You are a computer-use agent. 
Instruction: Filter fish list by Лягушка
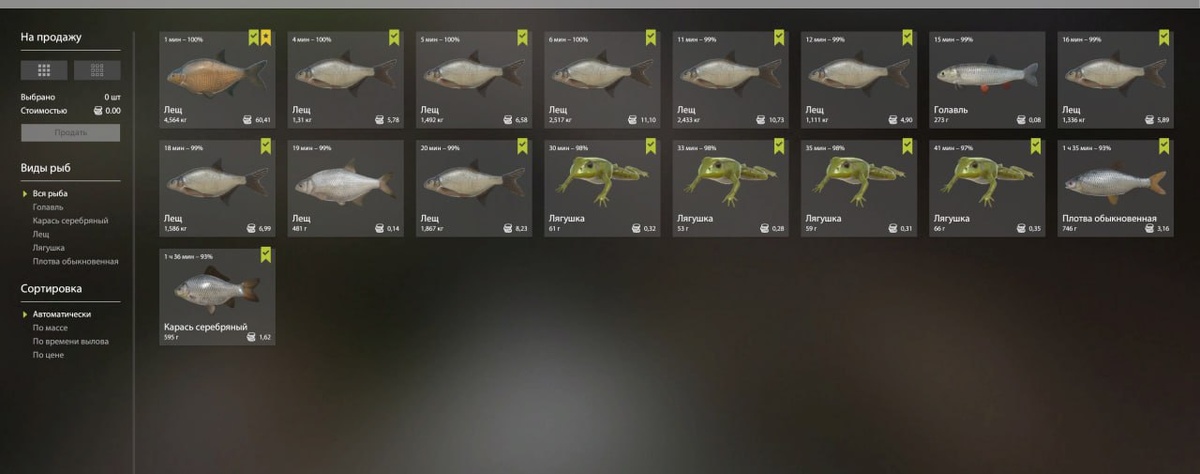(x=49, y=247)
